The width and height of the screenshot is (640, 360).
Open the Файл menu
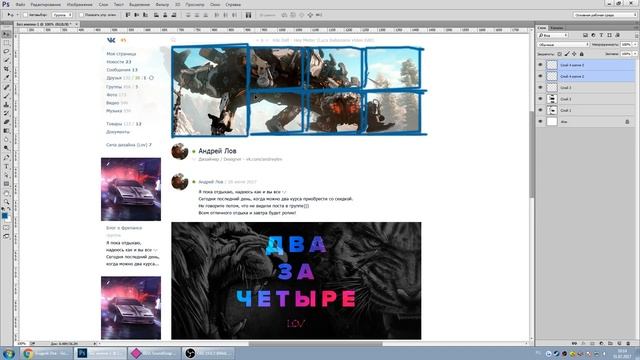(x=20, y=4)
